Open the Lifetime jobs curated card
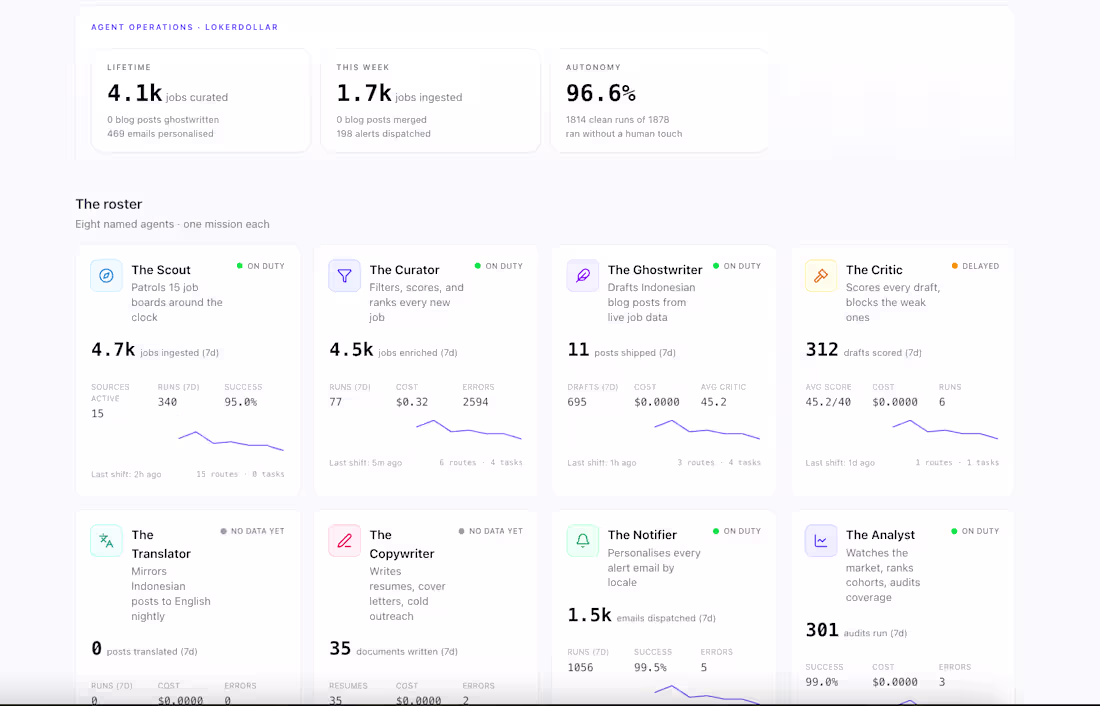Viewport: 1100px width, 706px height. point(201,100)
